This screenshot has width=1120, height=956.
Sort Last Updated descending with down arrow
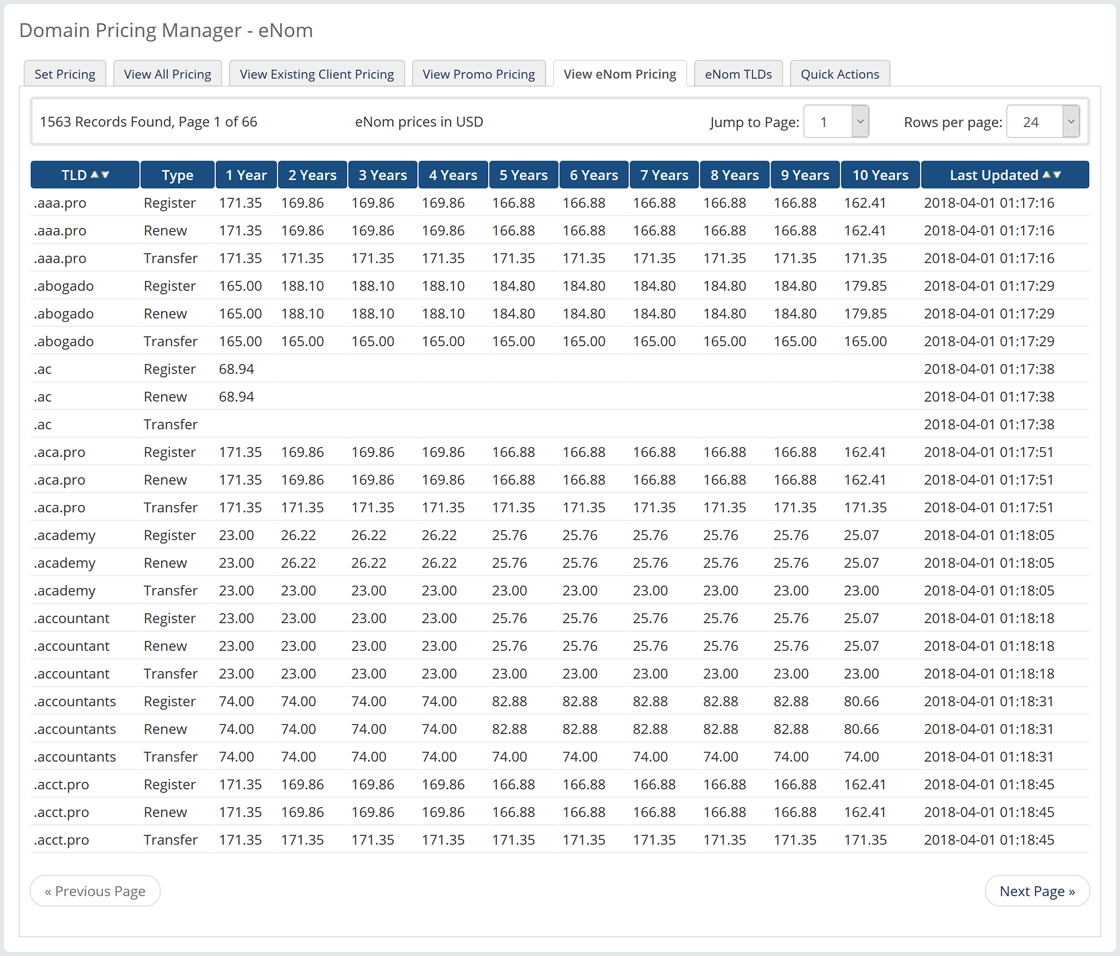[1057, 175]
